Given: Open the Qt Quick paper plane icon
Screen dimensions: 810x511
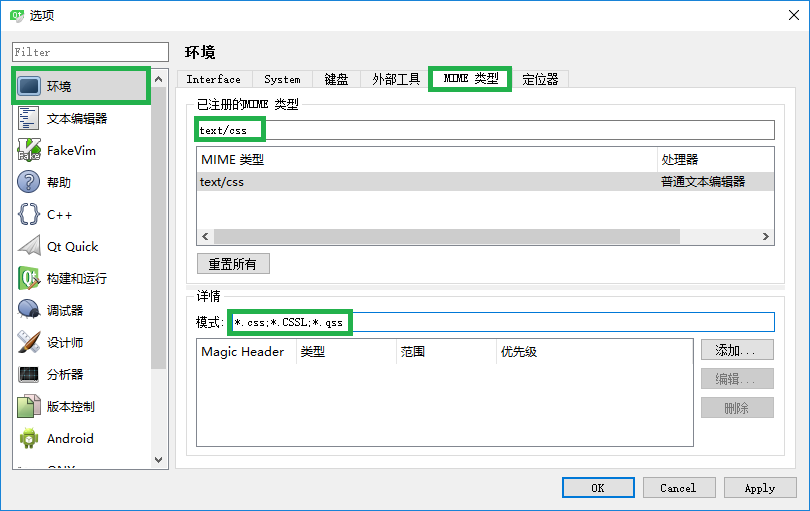Looking at the screenshot, I should [x=29, y=246].
